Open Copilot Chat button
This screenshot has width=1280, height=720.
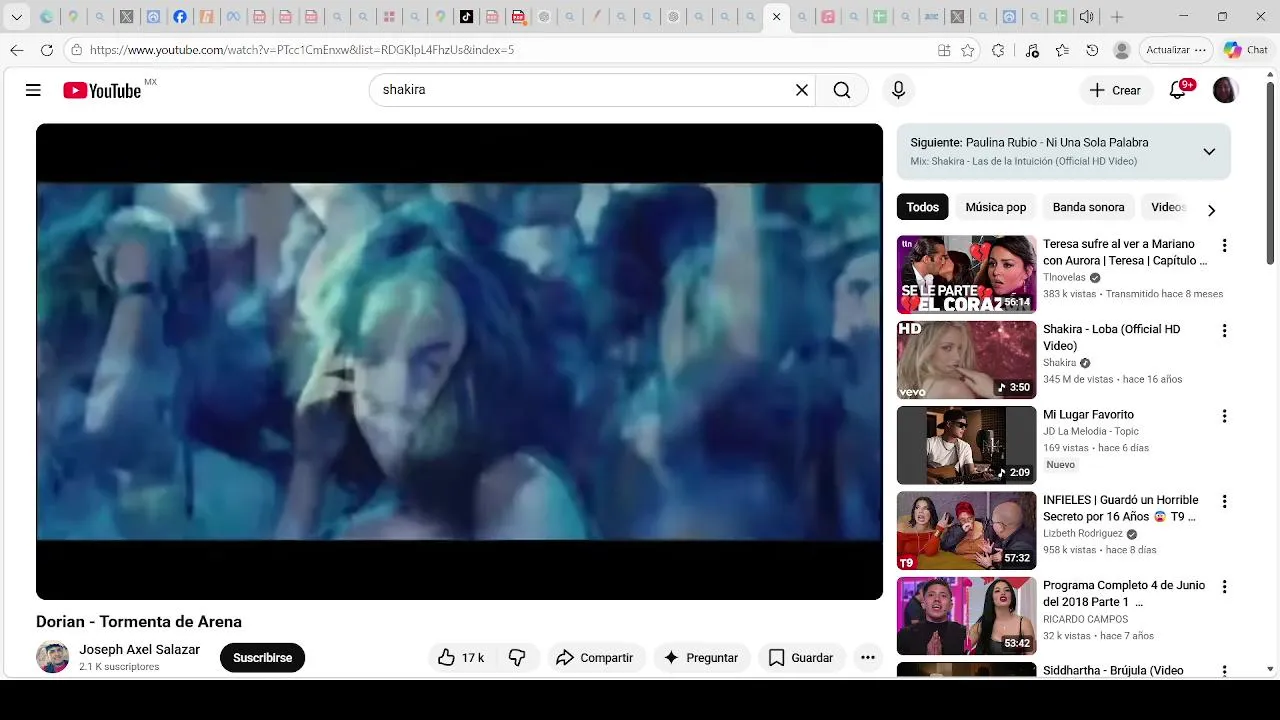(x=1246, y=50)
